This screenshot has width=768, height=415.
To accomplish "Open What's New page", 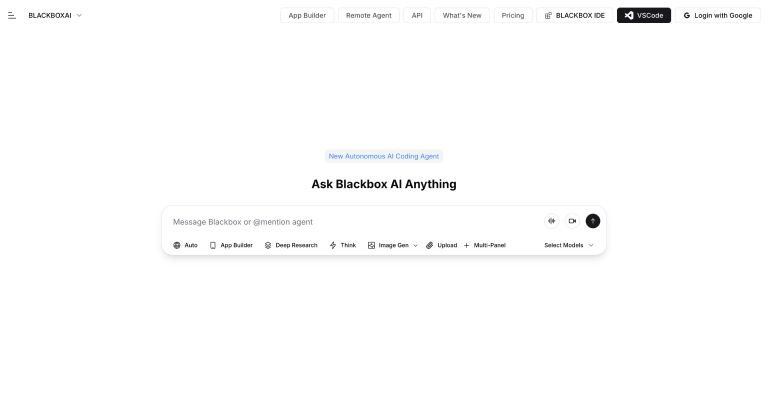I will (462, 16).
